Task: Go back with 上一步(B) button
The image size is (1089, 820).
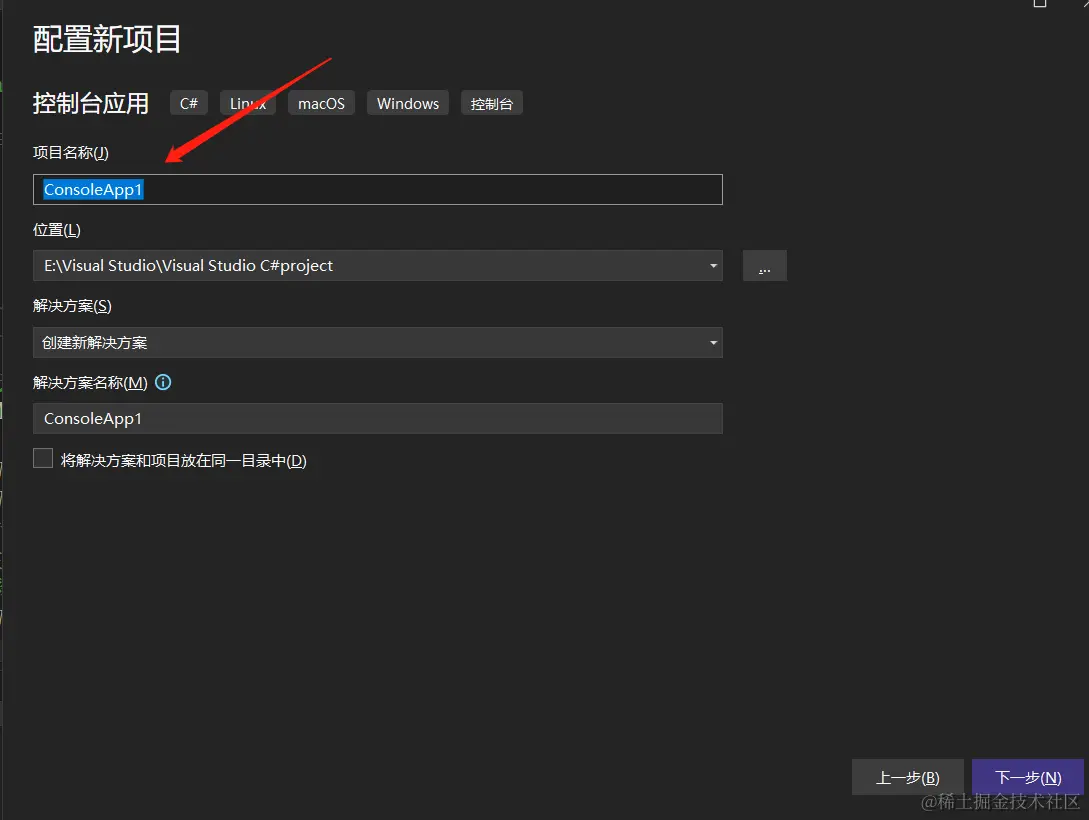Action: [x=907, y=777]
